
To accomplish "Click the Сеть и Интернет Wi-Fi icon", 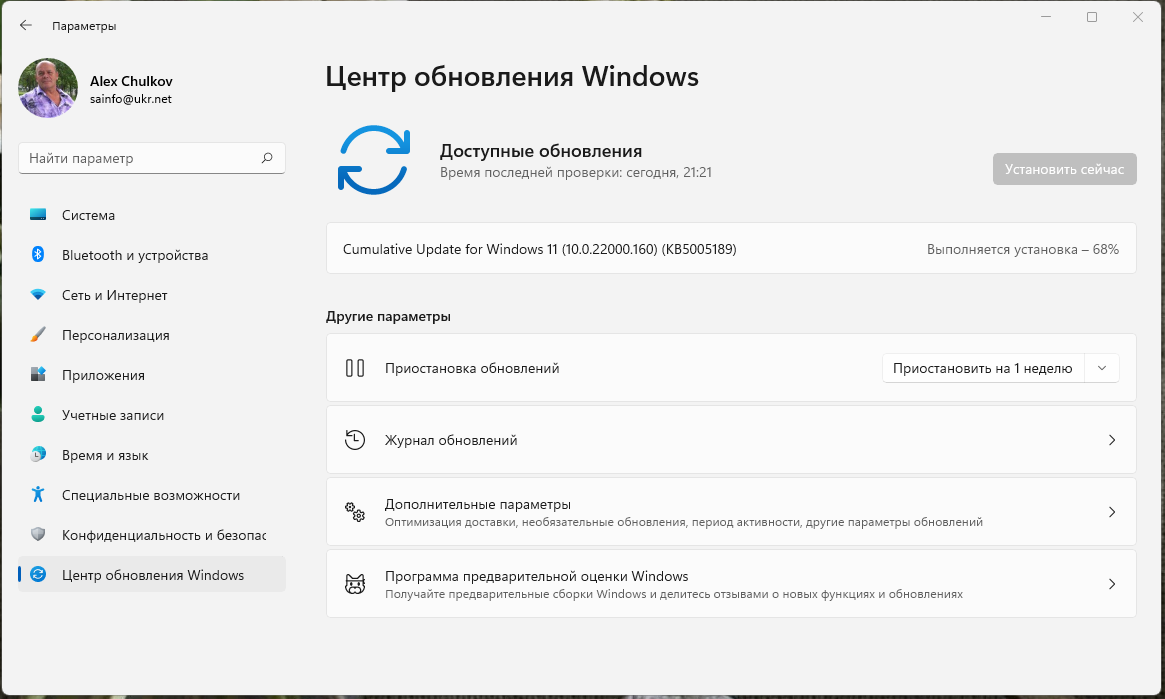I will pos(38,295).
